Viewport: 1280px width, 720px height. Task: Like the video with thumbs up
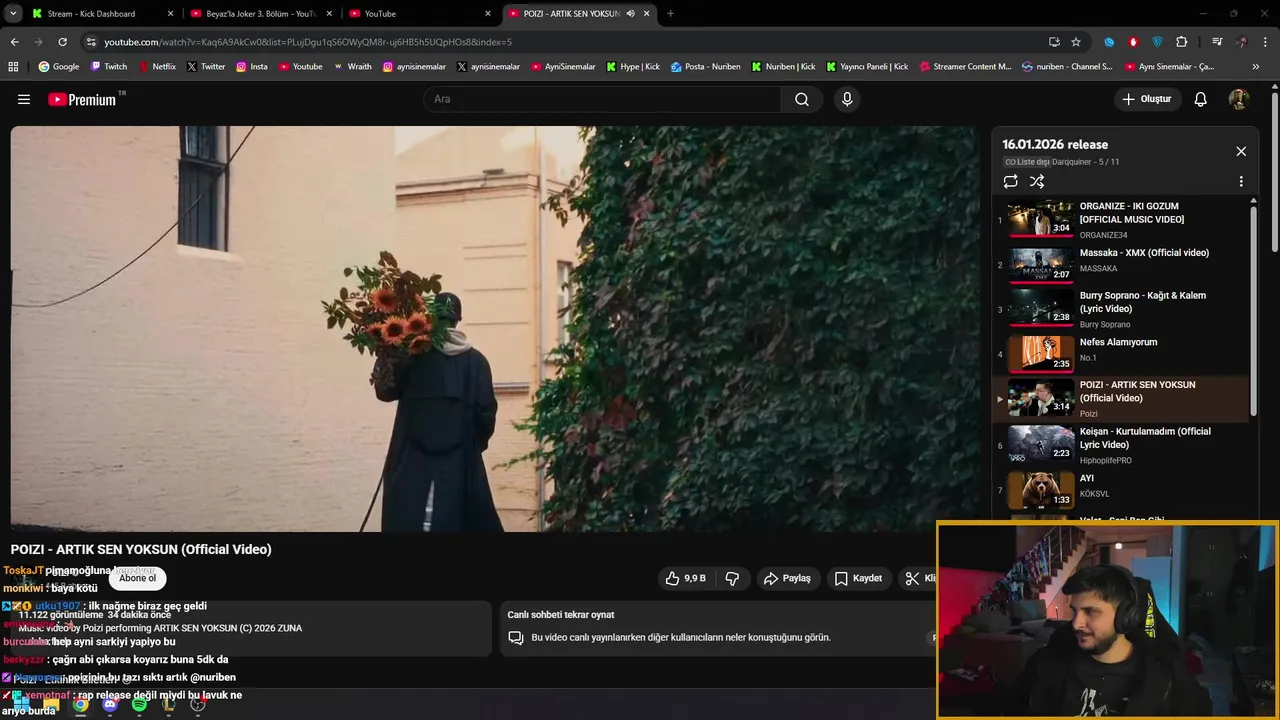(x=685, y=578)
